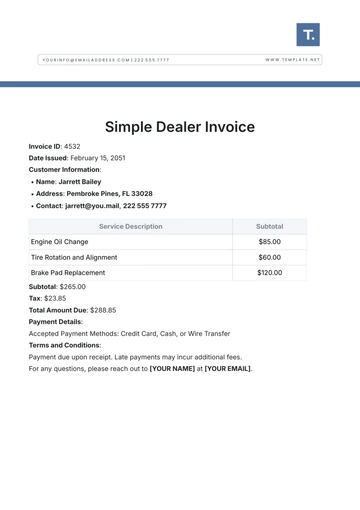Select the Simple Dealer Invoice title
The width and height of the screenshot is (360, 510).
pos(180,127)
